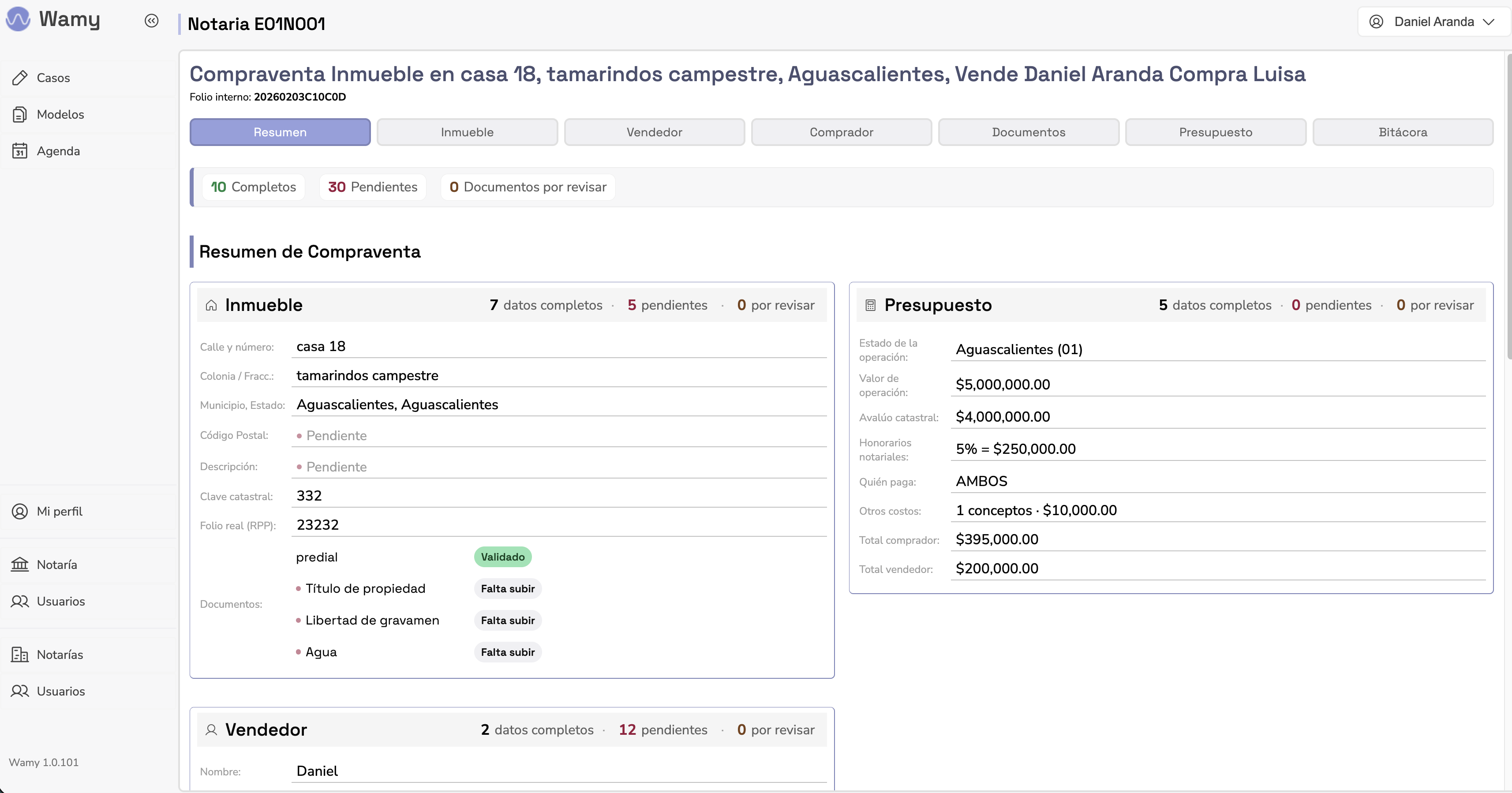1512x793 pixels.
Task: Click the calculator icon on the Presupuesto card
Action: coord(870,305)
